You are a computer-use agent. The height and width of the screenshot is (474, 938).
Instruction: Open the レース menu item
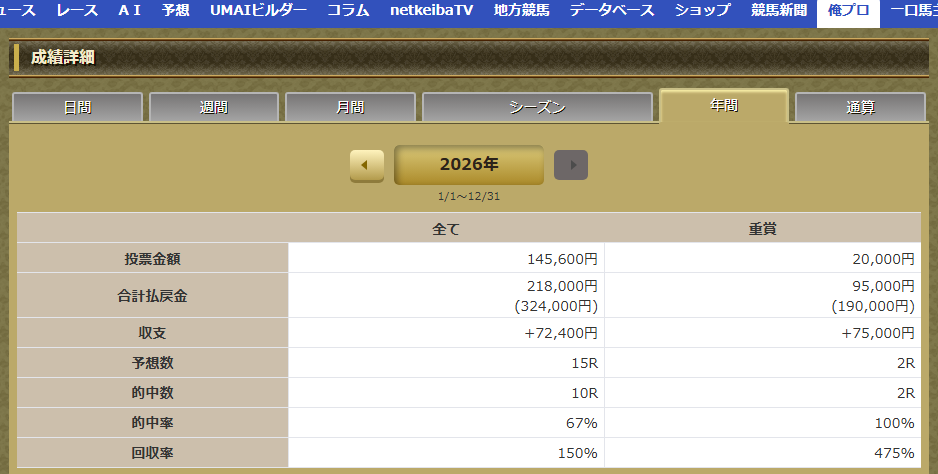pos(77,11)
